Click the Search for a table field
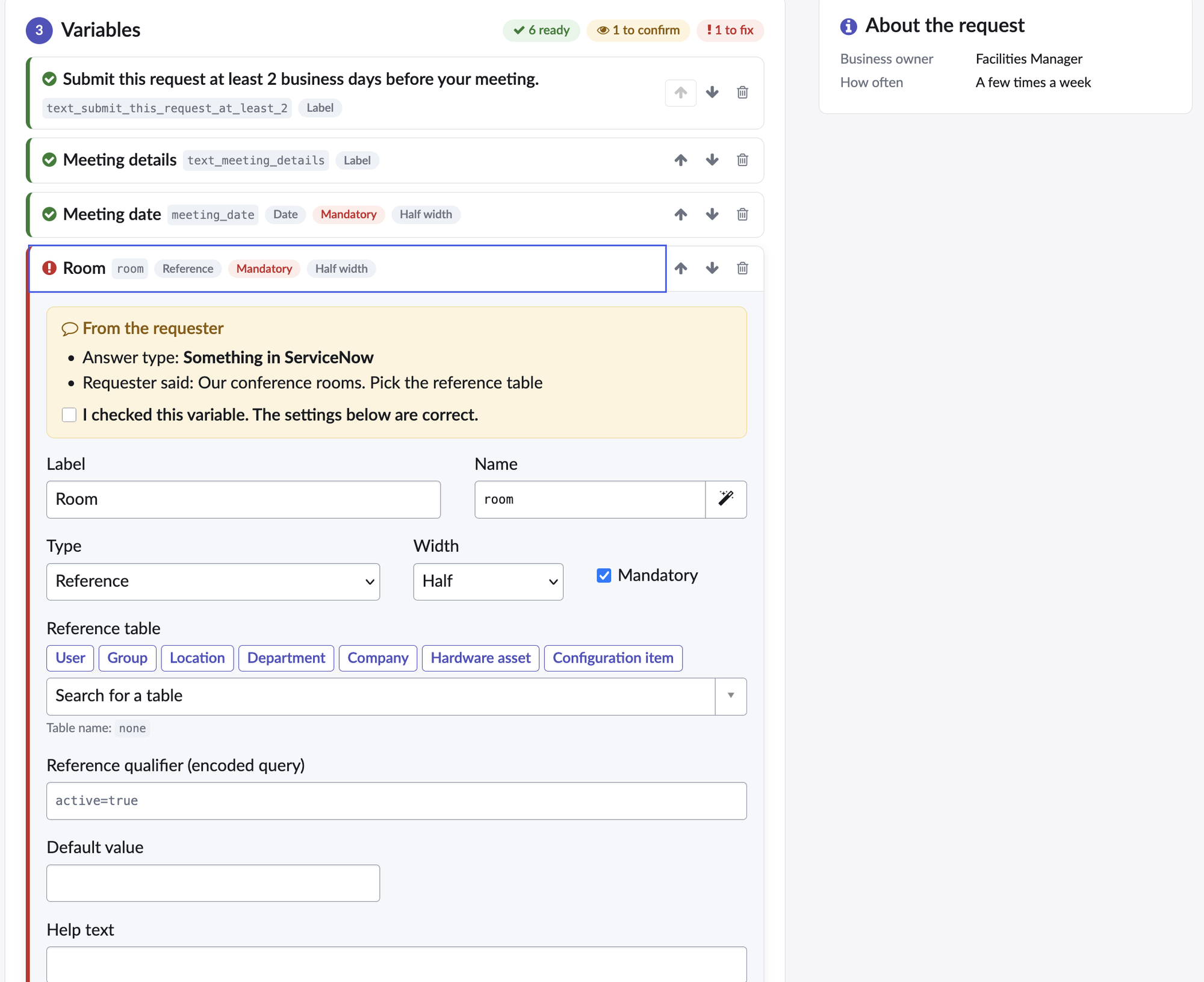The width and height of the screenshot is (1204, 982). tap(380, 696)
